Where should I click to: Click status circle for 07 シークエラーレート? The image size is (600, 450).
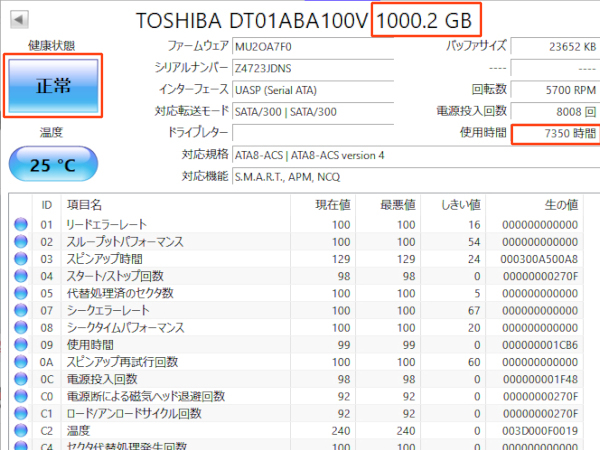[x=21, y=310]
